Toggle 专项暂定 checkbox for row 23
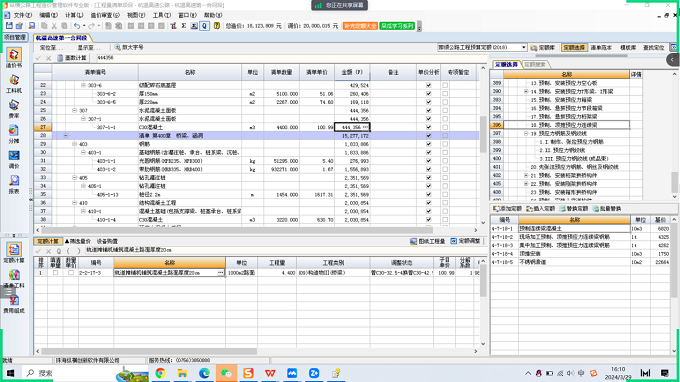 [445, 94]
